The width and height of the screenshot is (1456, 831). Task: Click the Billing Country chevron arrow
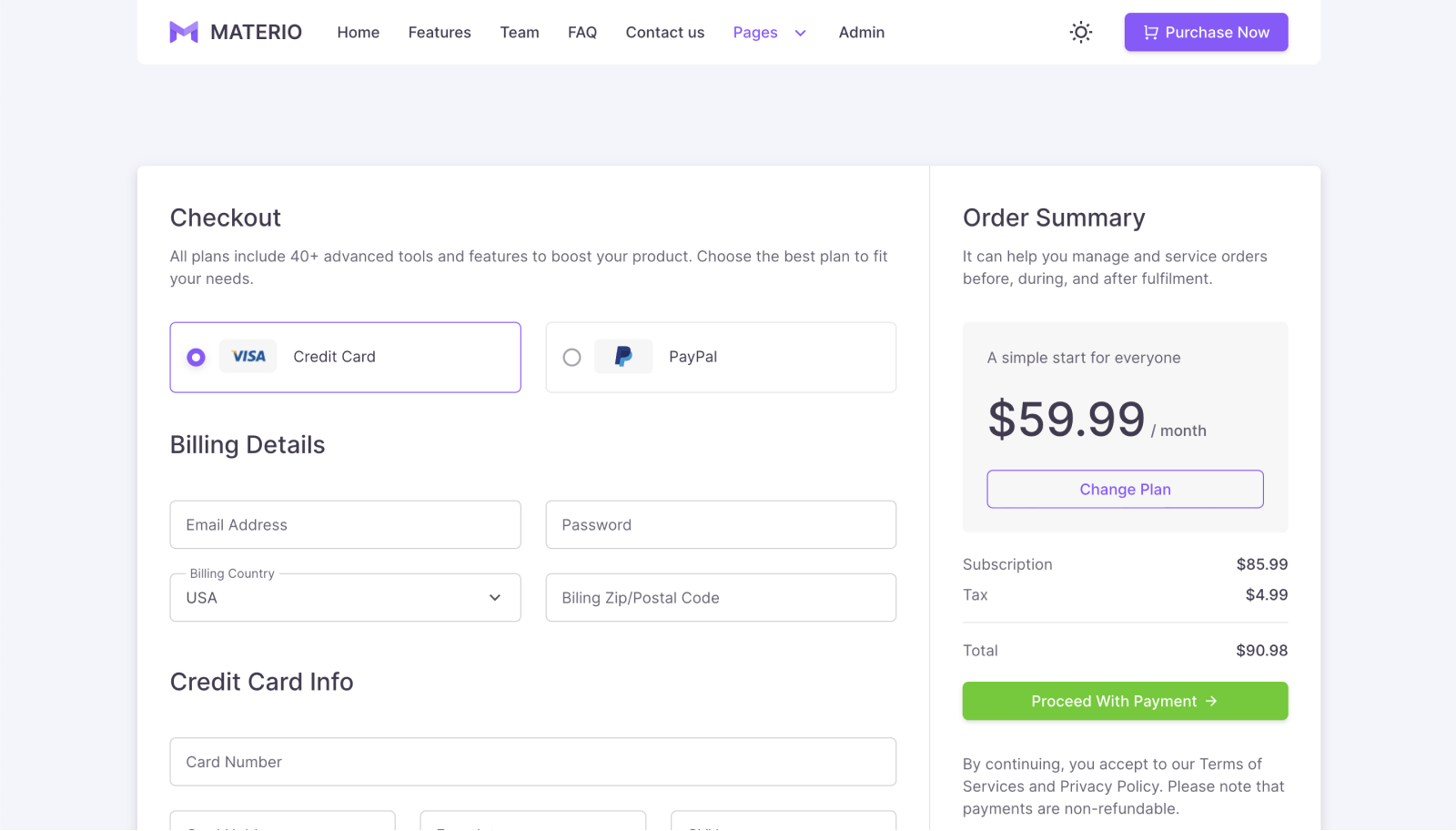point(495,598)
